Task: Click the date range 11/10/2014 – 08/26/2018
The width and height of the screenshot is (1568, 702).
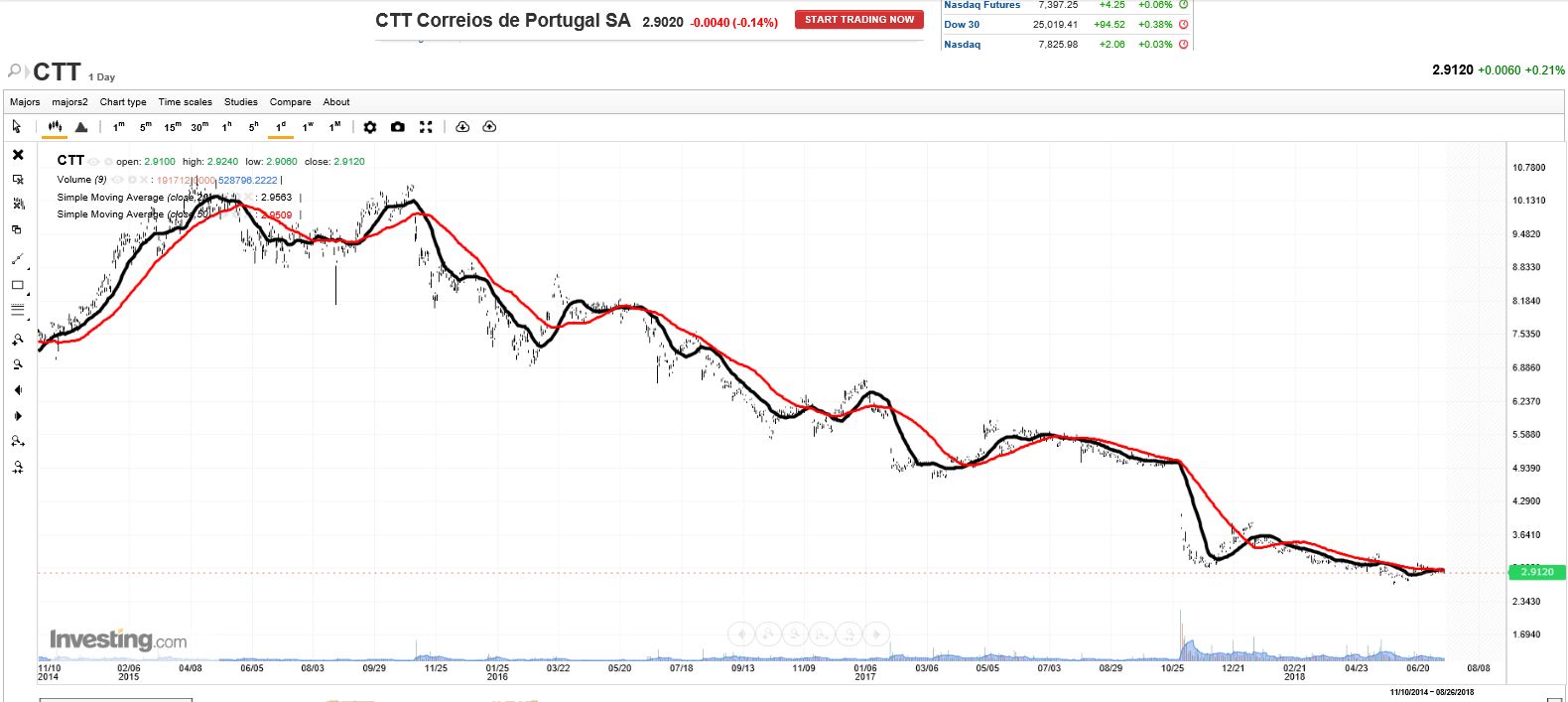Action: 1432,692
